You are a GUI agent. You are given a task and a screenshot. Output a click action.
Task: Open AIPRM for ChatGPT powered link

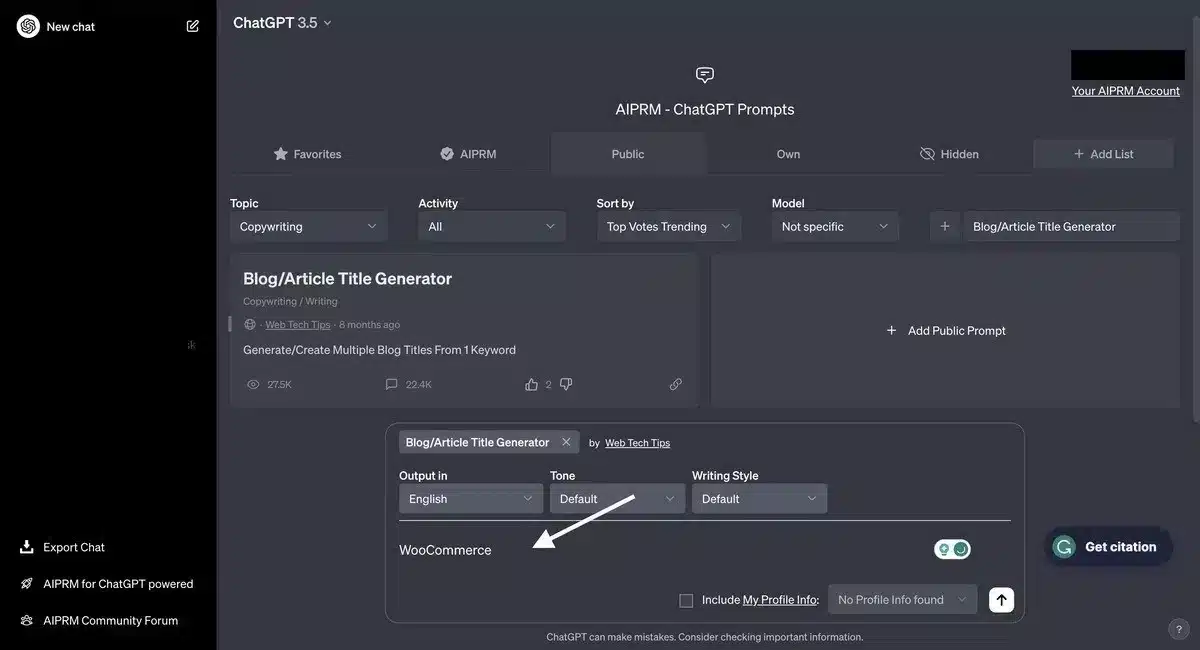point(118,584)
